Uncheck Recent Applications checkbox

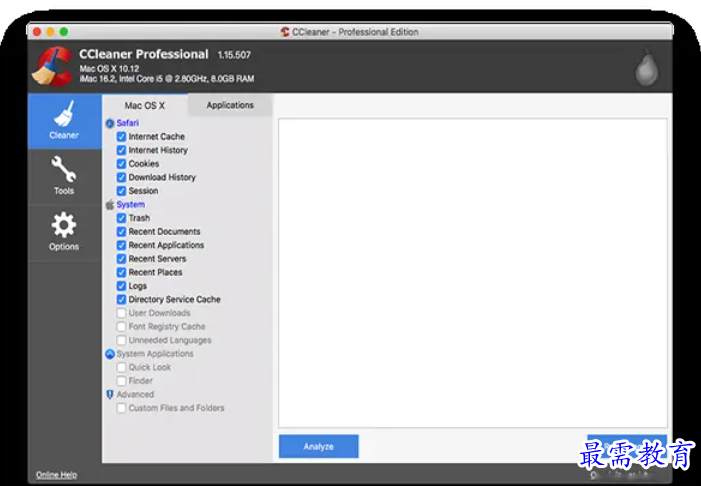tap(121, 245)
